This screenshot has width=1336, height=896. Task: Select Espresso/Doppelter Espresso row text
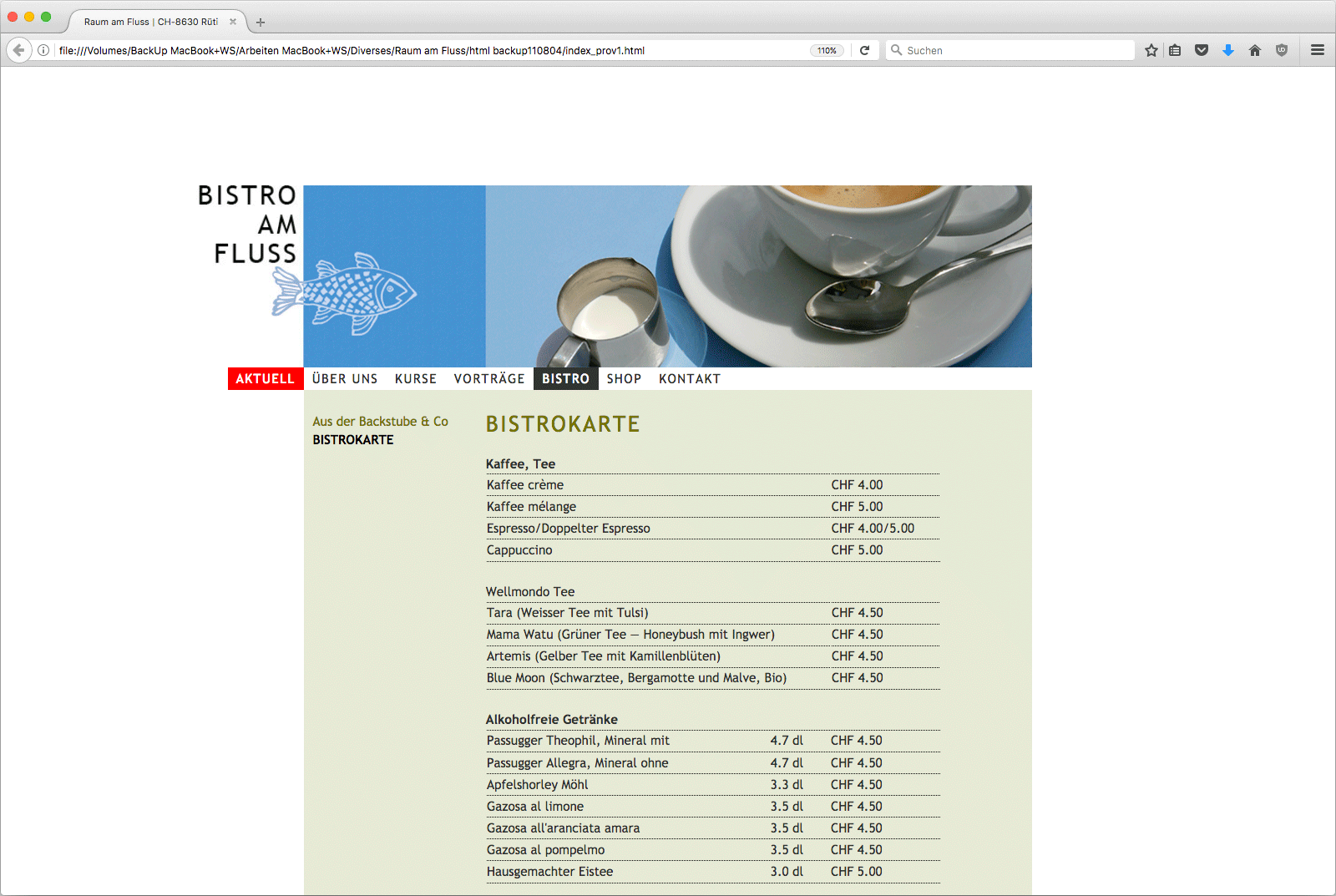point(569,529)
